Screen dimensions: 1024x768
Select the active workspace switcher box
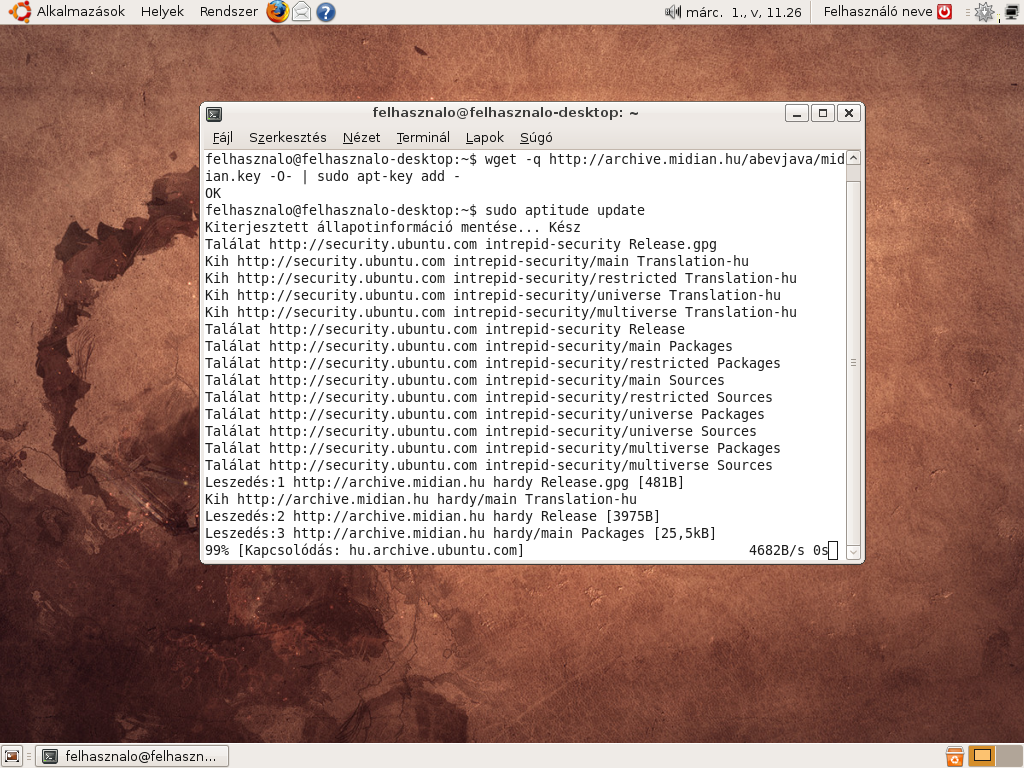click(x=982, y=756)
